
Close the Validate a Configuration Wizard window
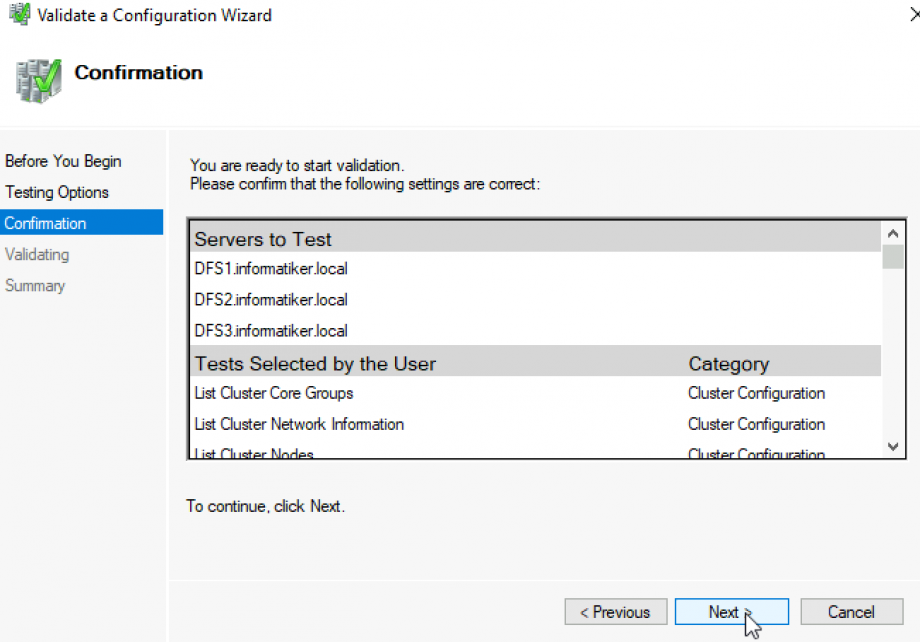pyautogui.click(x=913, y=15)
